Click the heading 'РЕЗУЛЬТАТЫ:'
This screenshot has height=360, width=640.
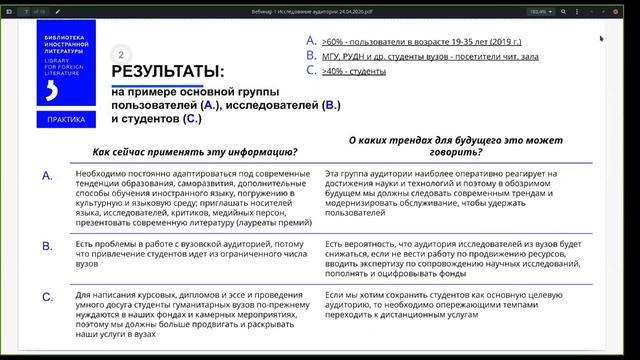[168, 71]
